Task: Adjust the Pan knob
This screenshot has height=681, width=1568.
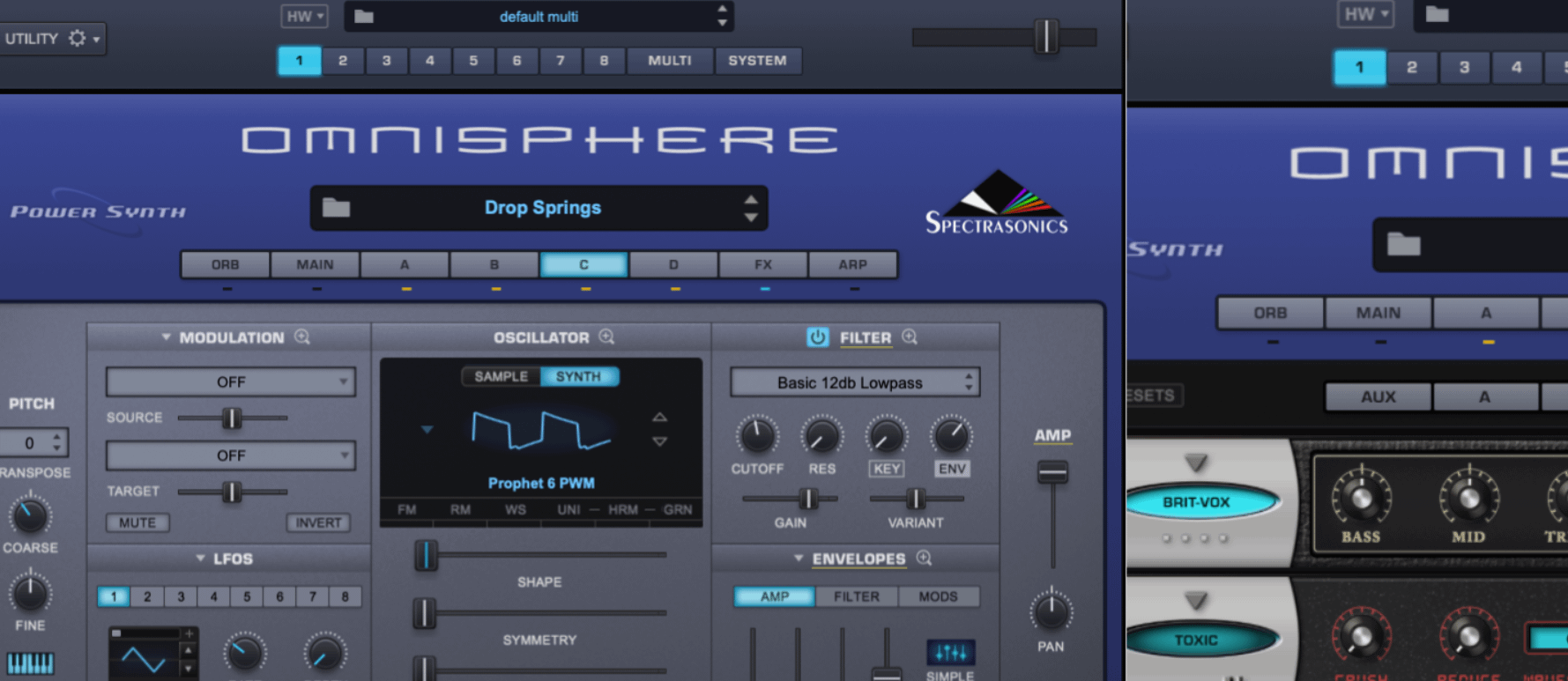Action: (1051, 611)
